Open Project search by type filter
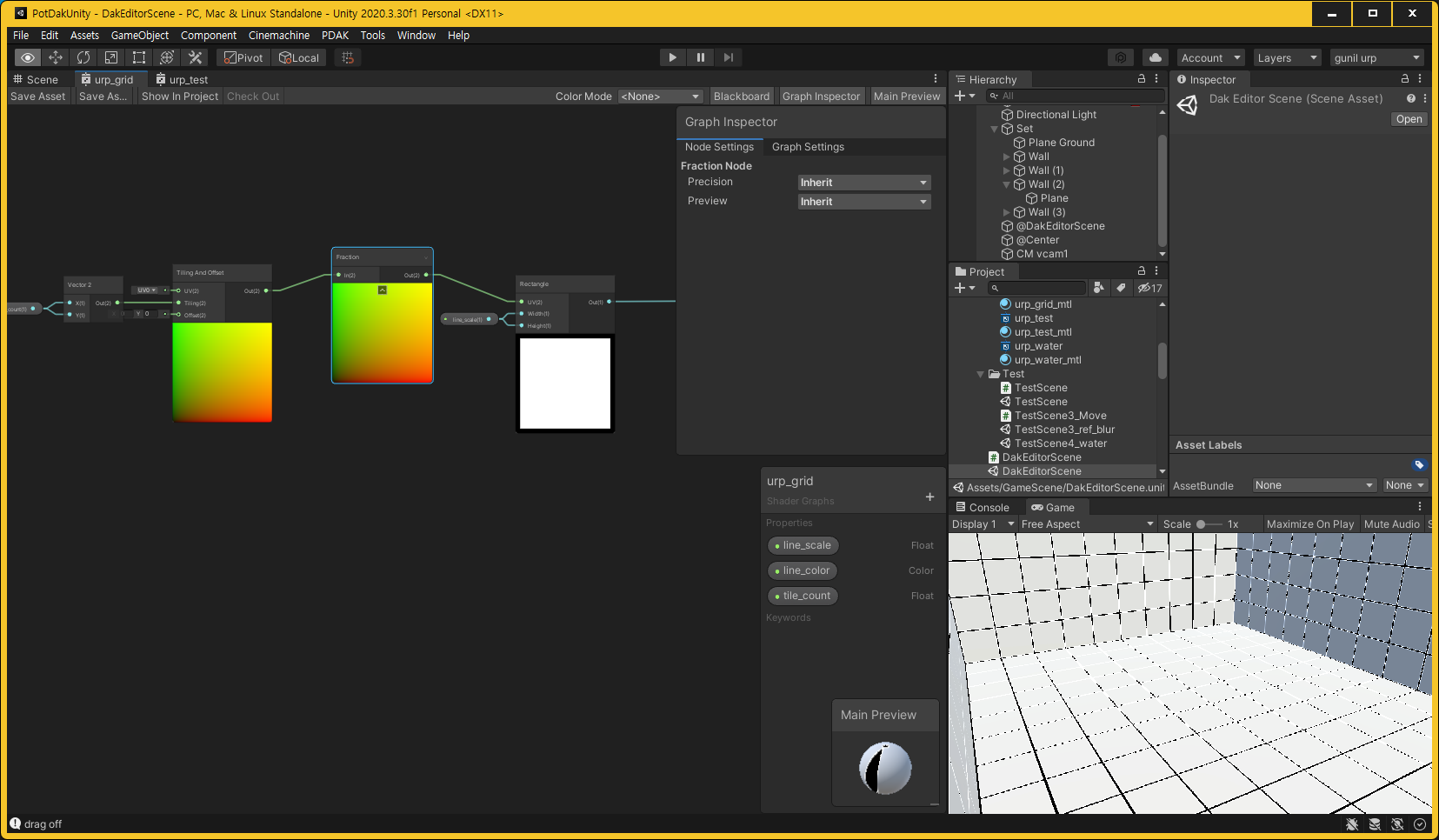 1099,288
